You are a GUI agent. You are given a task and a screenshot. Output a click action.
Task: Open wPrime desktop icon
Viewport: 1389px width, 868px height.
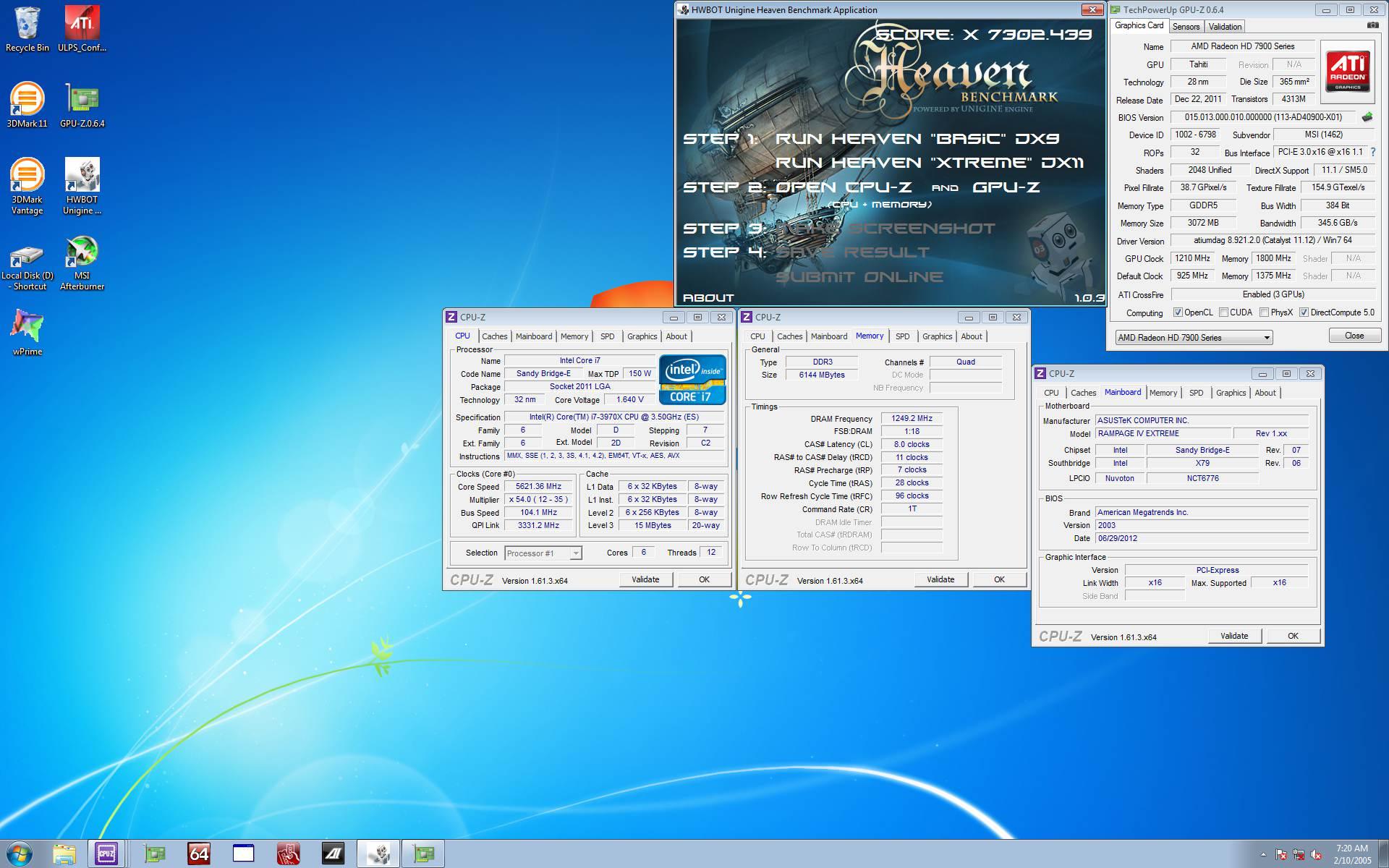pyautogui.click(x=27, y=333)
